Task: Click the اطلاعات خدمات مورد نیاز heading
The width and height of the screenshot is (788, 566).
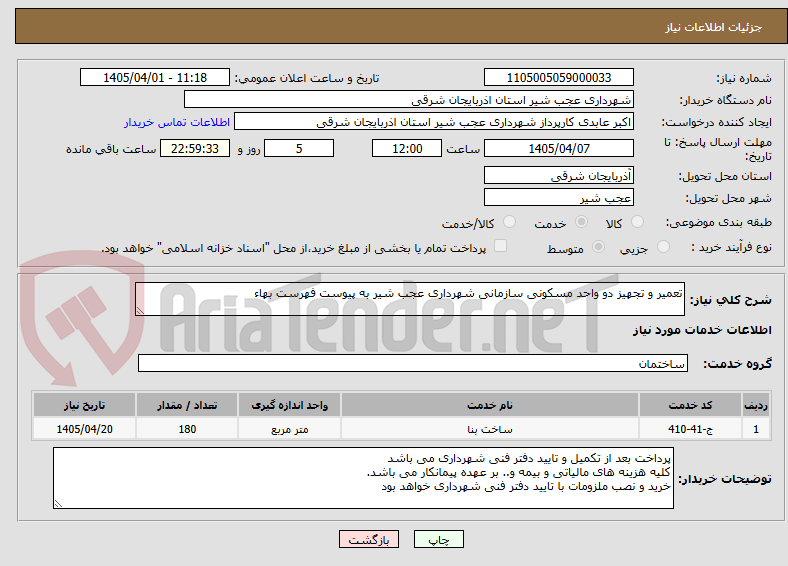Action: tap(702, 330)
